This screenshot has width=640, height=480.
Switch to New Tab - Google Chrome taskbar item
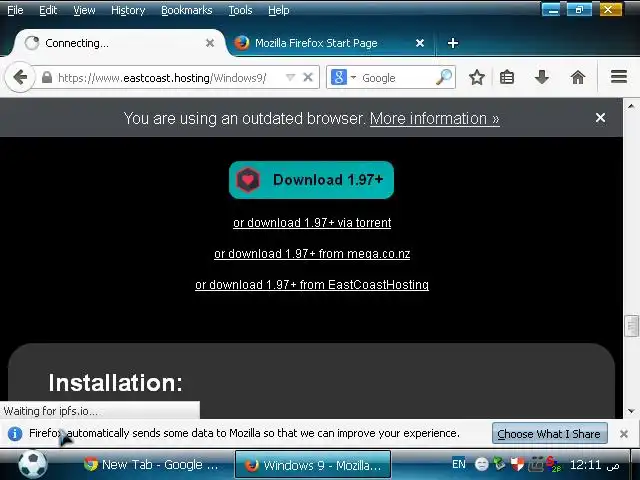[x=151, y=464]
